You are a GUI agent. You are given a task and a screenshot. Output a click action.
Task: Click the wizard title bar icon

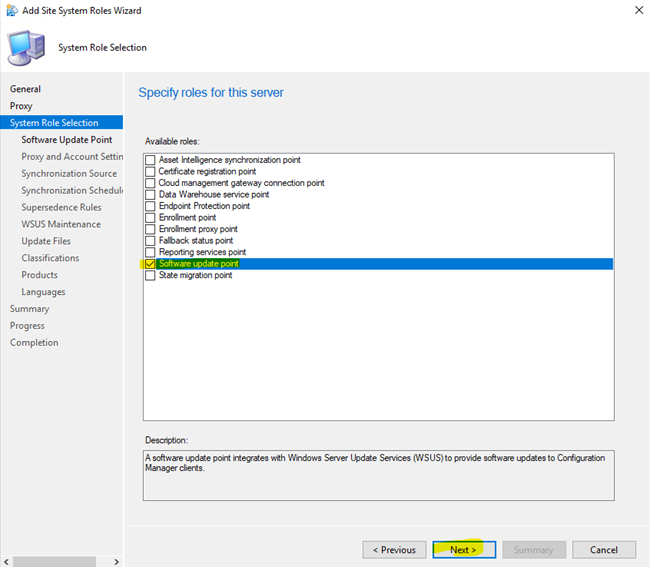pos(12,10)
